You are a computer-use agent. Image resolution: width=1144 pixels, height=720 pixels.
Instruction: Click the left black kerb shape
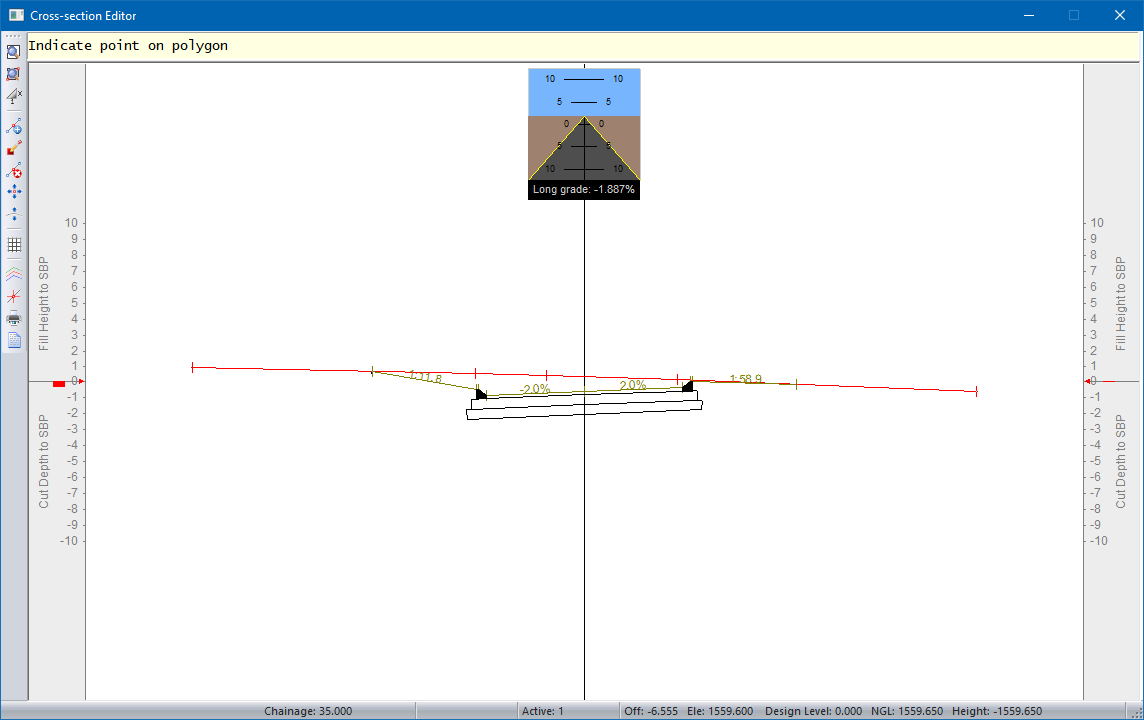click(481, 394)
